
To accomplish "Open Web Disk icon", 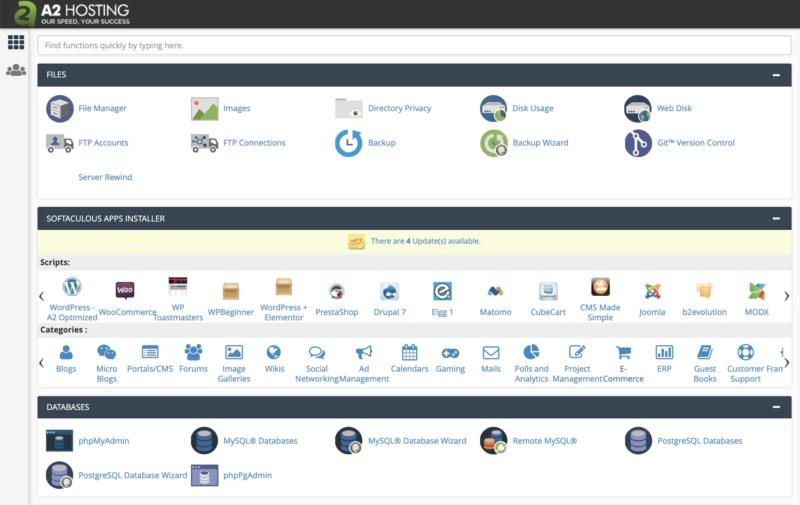I will click(x=638, y=108).
